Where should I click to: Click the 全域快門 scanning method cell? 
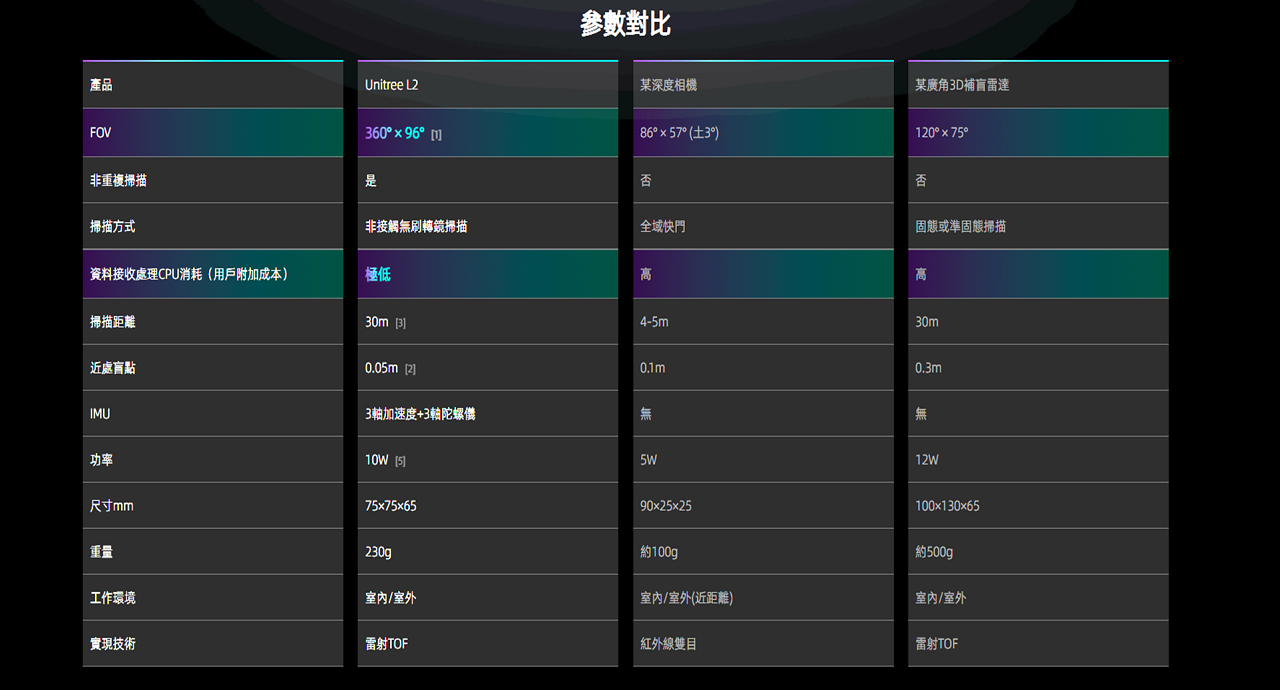(662, 227)
